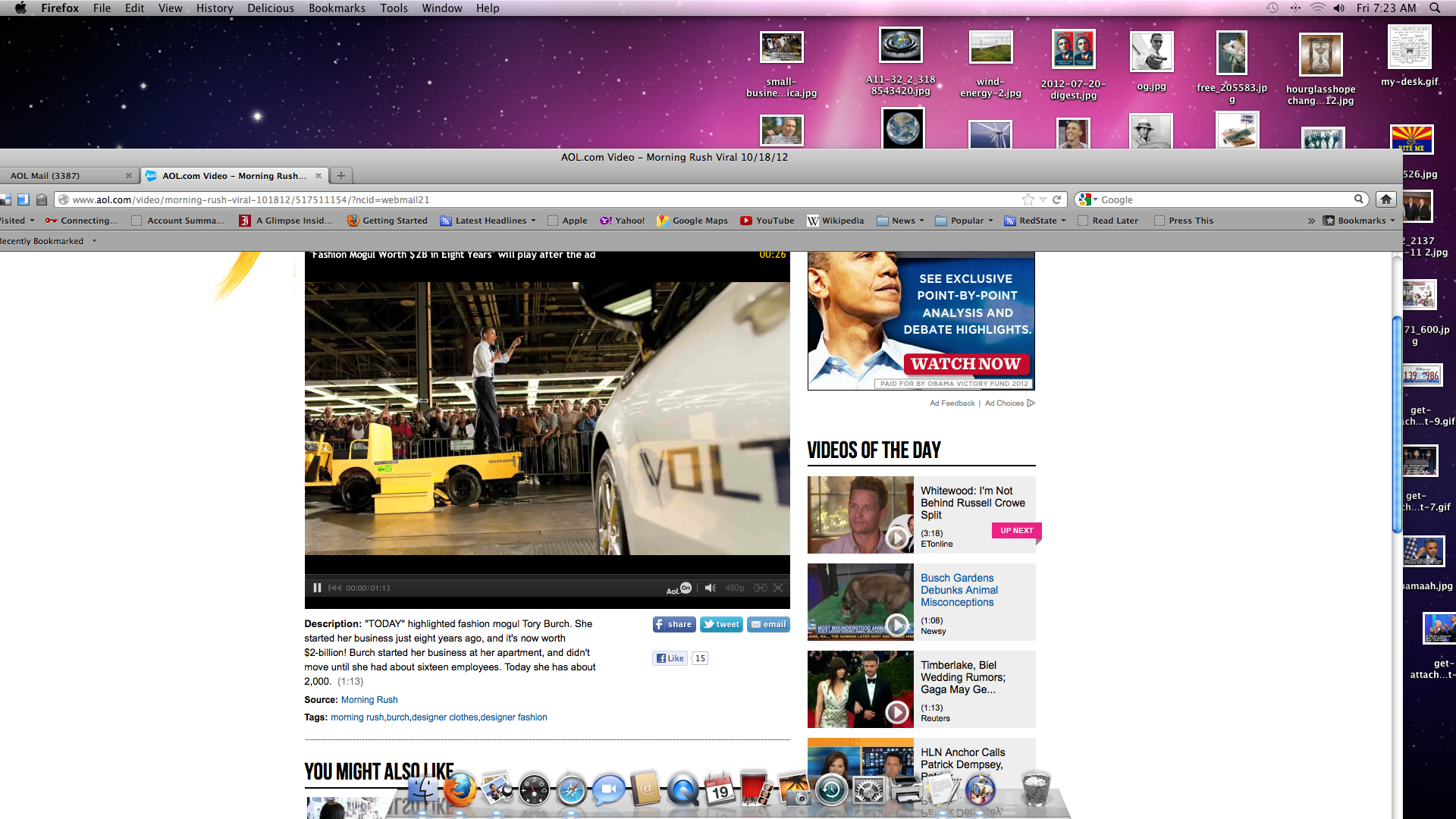
Task: Bookmark page with the star icon
Action: 1028,199
